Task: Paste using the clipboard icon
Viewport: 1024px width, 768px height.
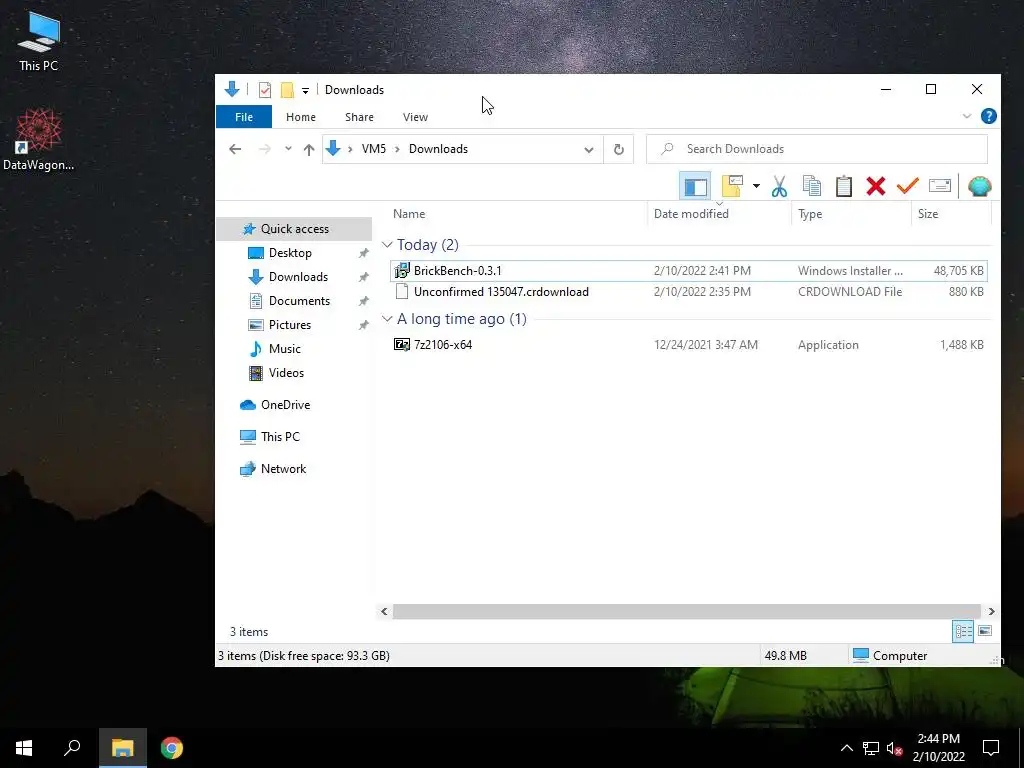Action: pyautogui.click(x=844, y=187)
